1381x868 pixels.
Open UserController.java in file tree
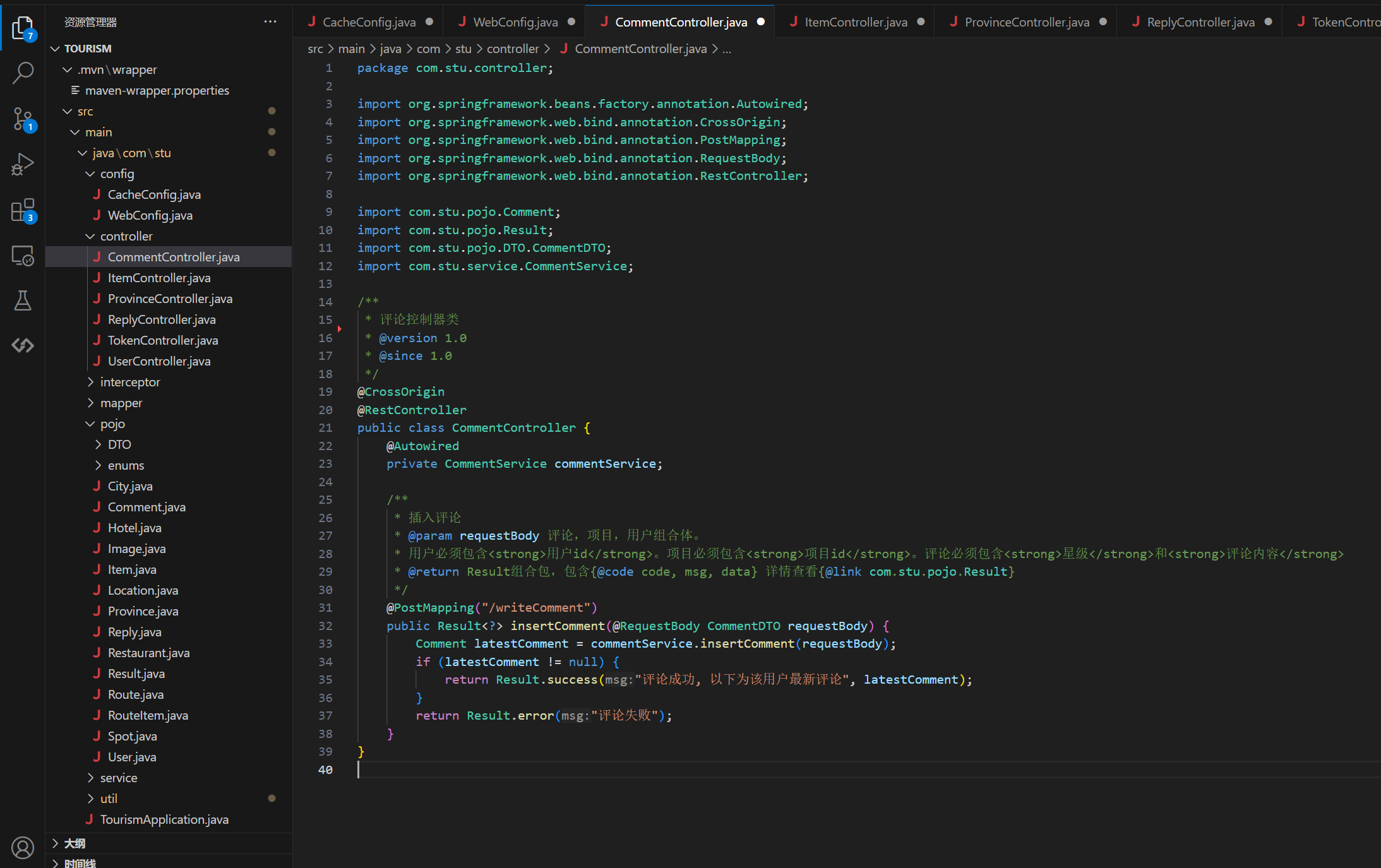(159, 361)
